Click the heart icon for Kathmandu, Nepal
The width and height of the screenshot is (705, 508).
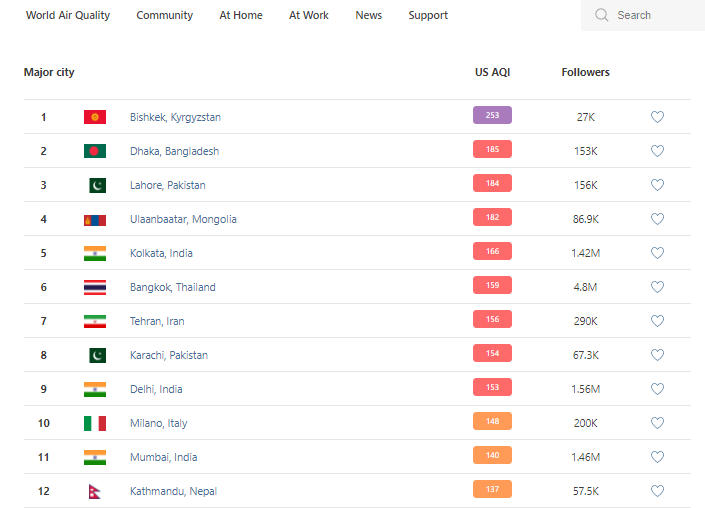[x=657, y=491]
